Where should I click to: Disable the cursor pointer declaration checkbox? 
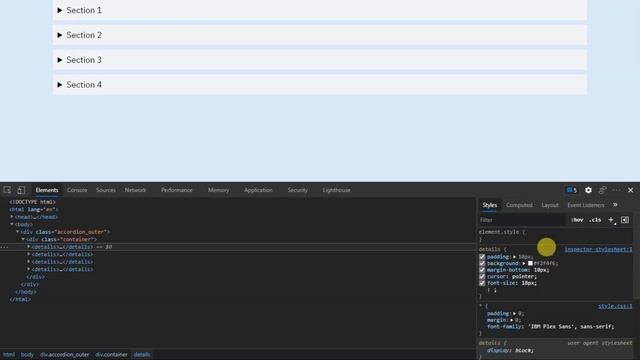[x=482, y=276]
